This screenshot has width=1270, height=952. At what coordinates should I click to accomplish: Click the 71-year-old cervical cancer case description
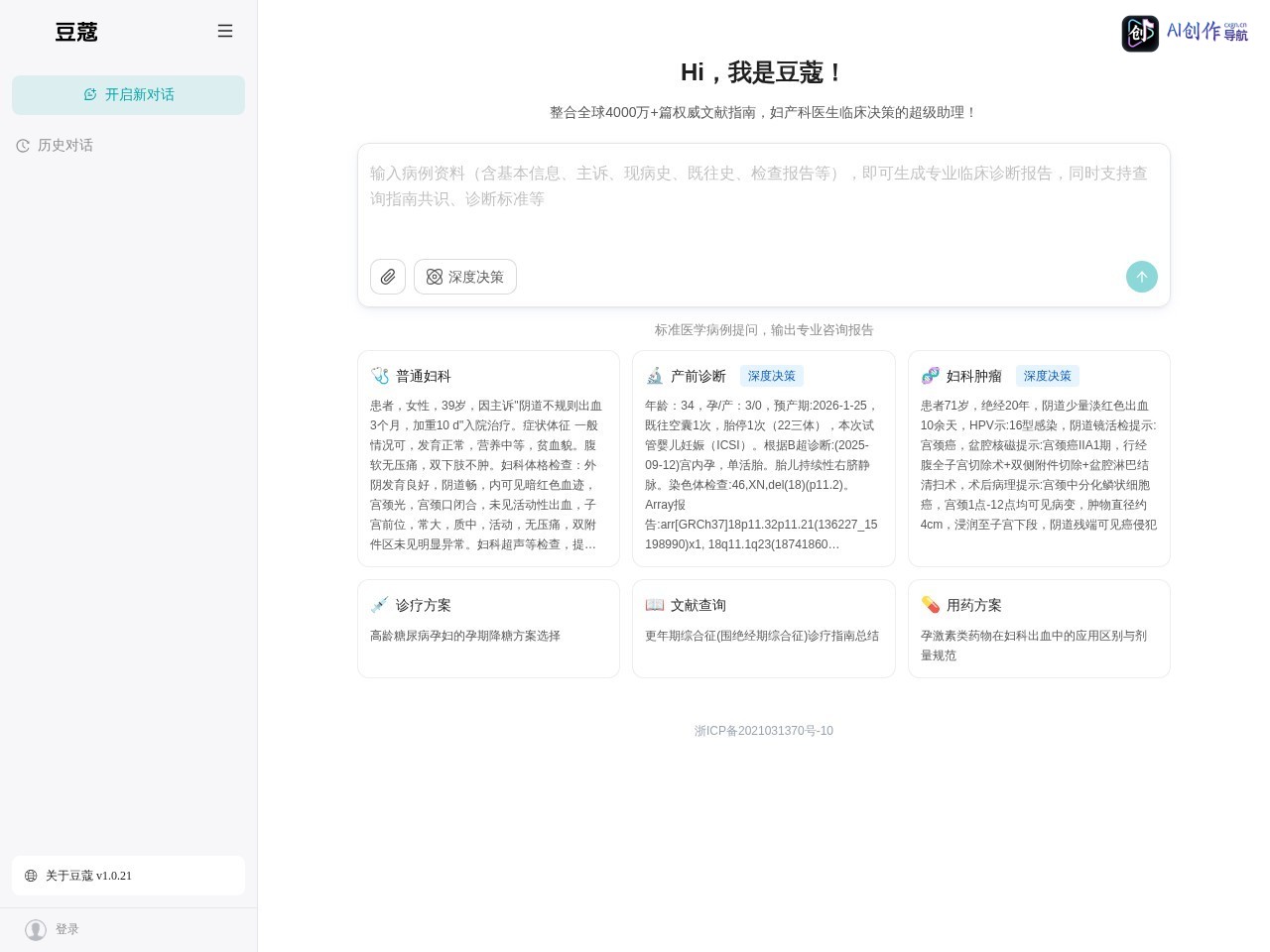pos(1039,465)
